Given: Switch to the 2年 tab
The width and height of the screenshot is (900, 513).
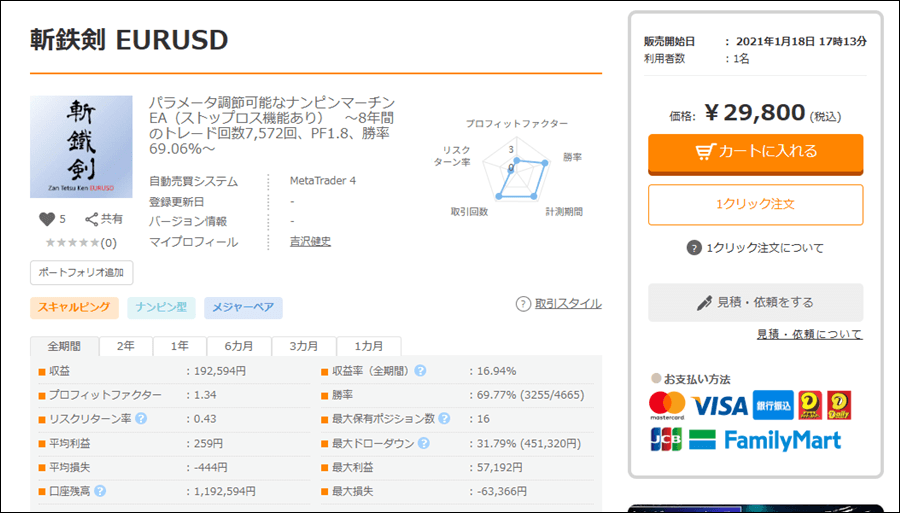Looking at the screenshot, I should [126, 346].
